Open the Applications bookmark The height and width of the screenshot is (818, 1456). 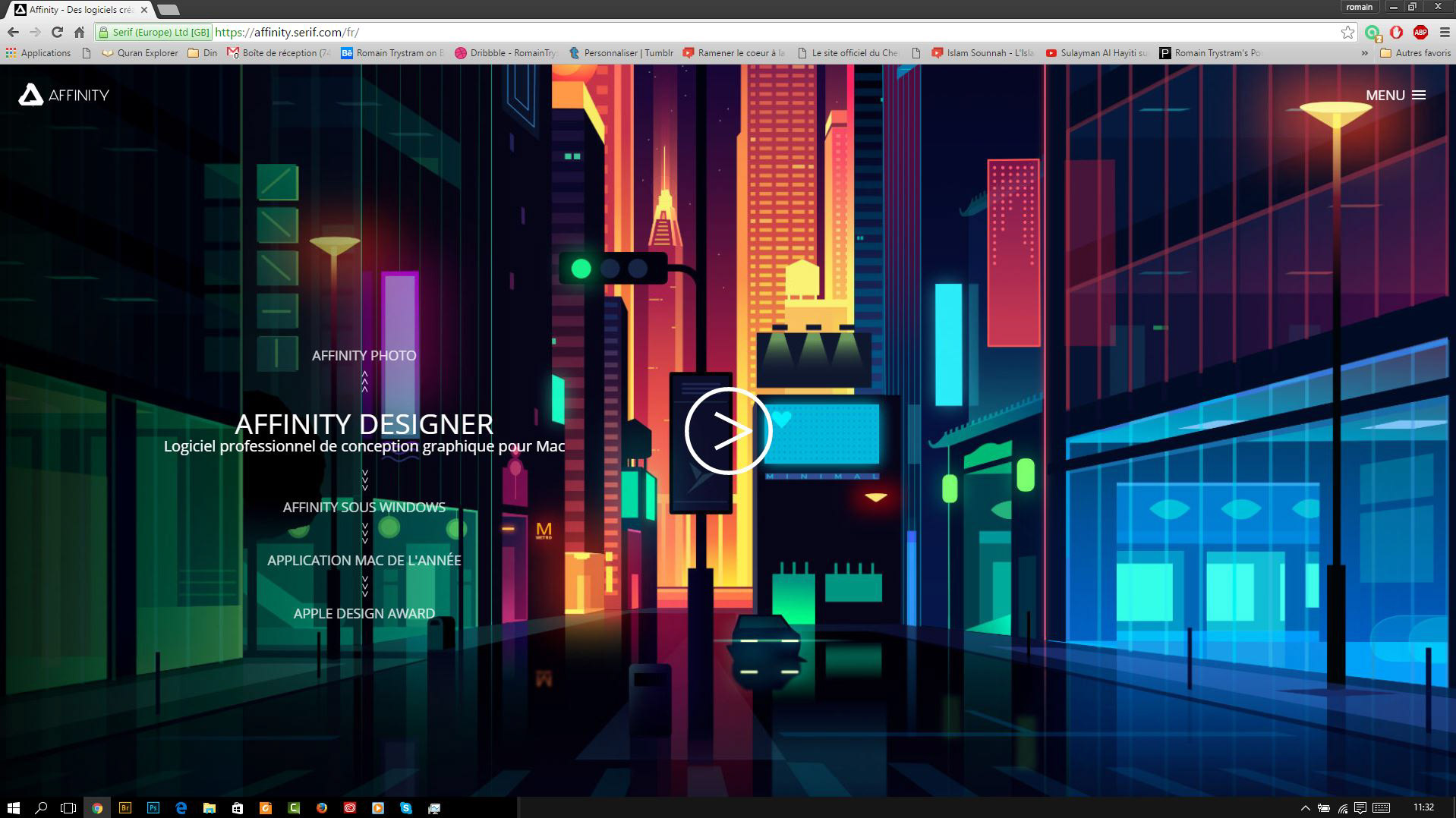pyautogui.click(x=39, y=53)
